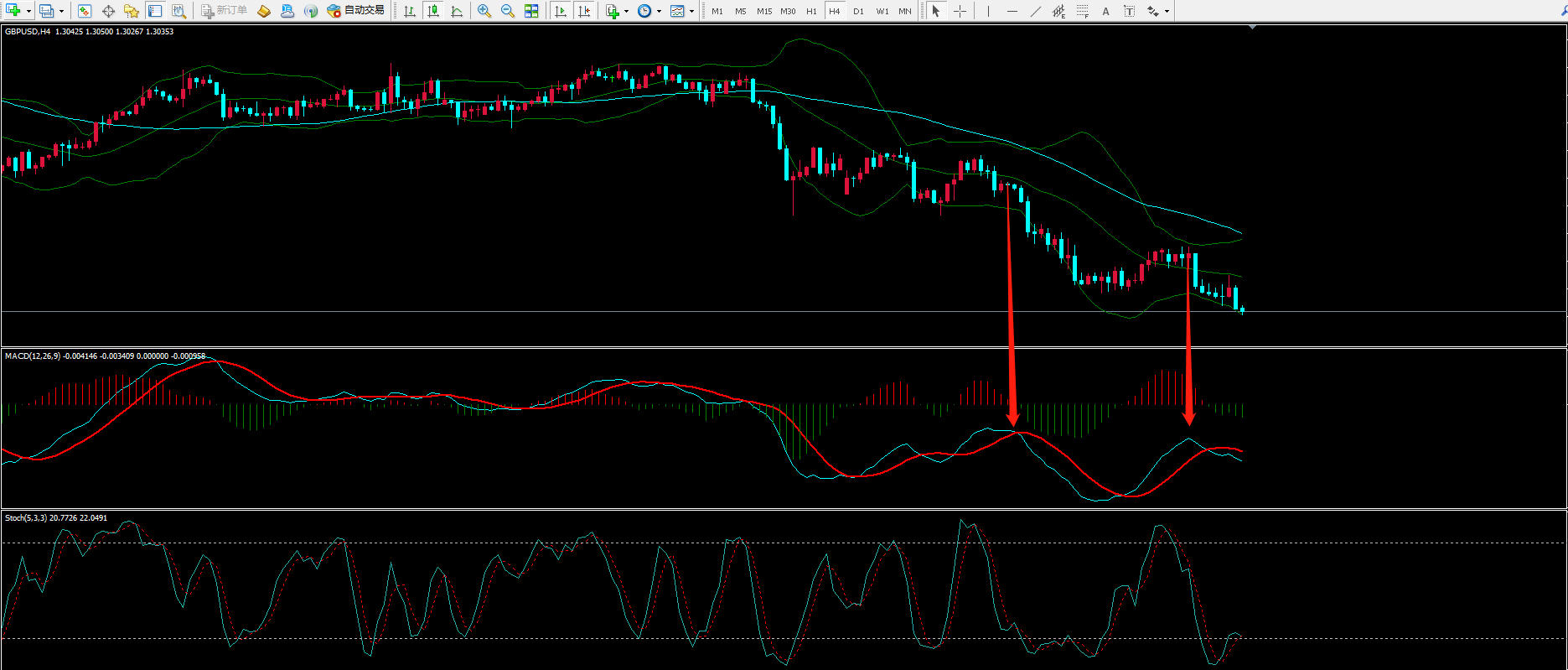Open the Strategy Tester icon

179,11
